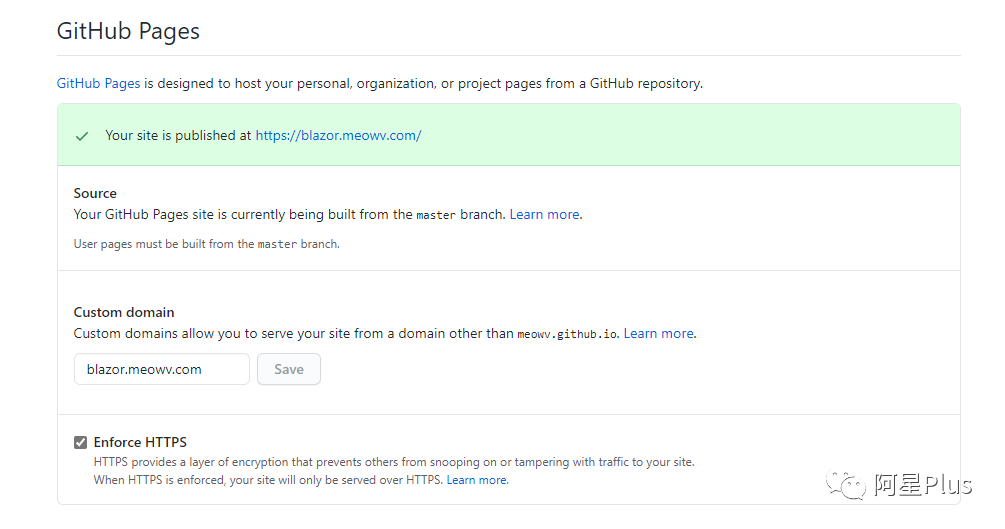Click 'currently being built from the' sentence
Screen dimensions: 1005x529
point(290,214)
